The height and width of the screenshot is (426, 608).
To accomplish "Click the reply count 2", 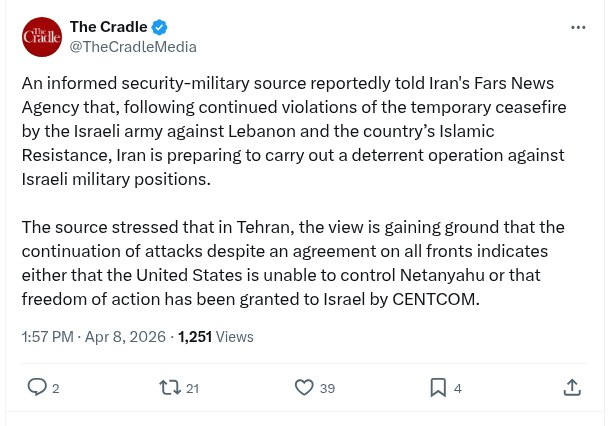I will pos(56,388).
